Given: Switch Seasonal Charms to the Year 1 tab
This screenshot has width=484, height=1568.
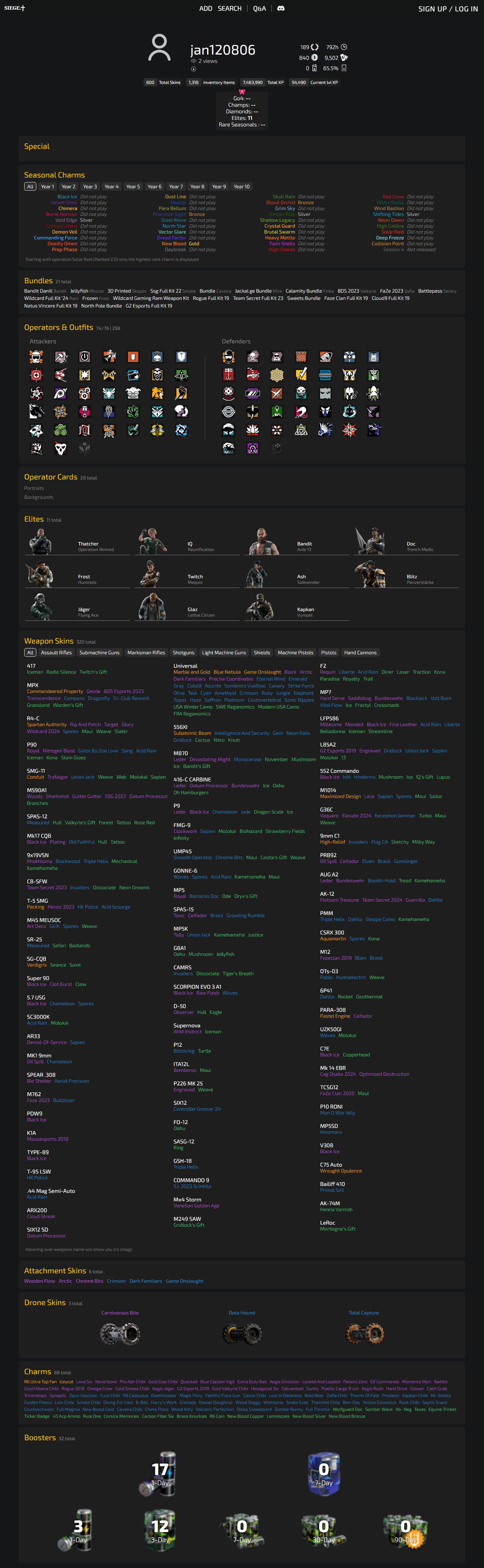Looking at the screenshot, I should click(x=47, y=187).
